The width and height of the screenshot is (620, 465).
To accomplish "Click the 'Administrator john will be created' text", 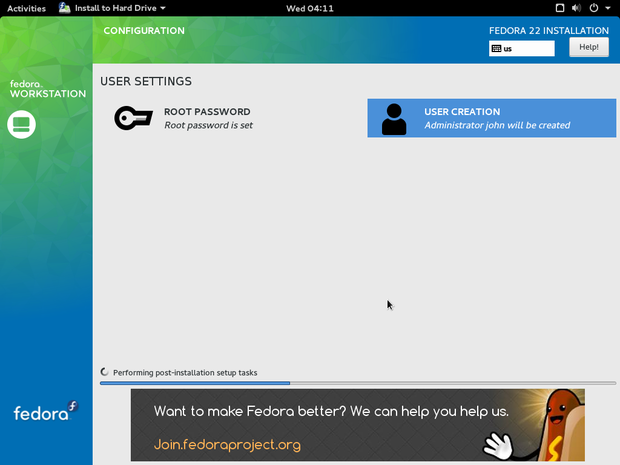I will click(x=497, y=125).
